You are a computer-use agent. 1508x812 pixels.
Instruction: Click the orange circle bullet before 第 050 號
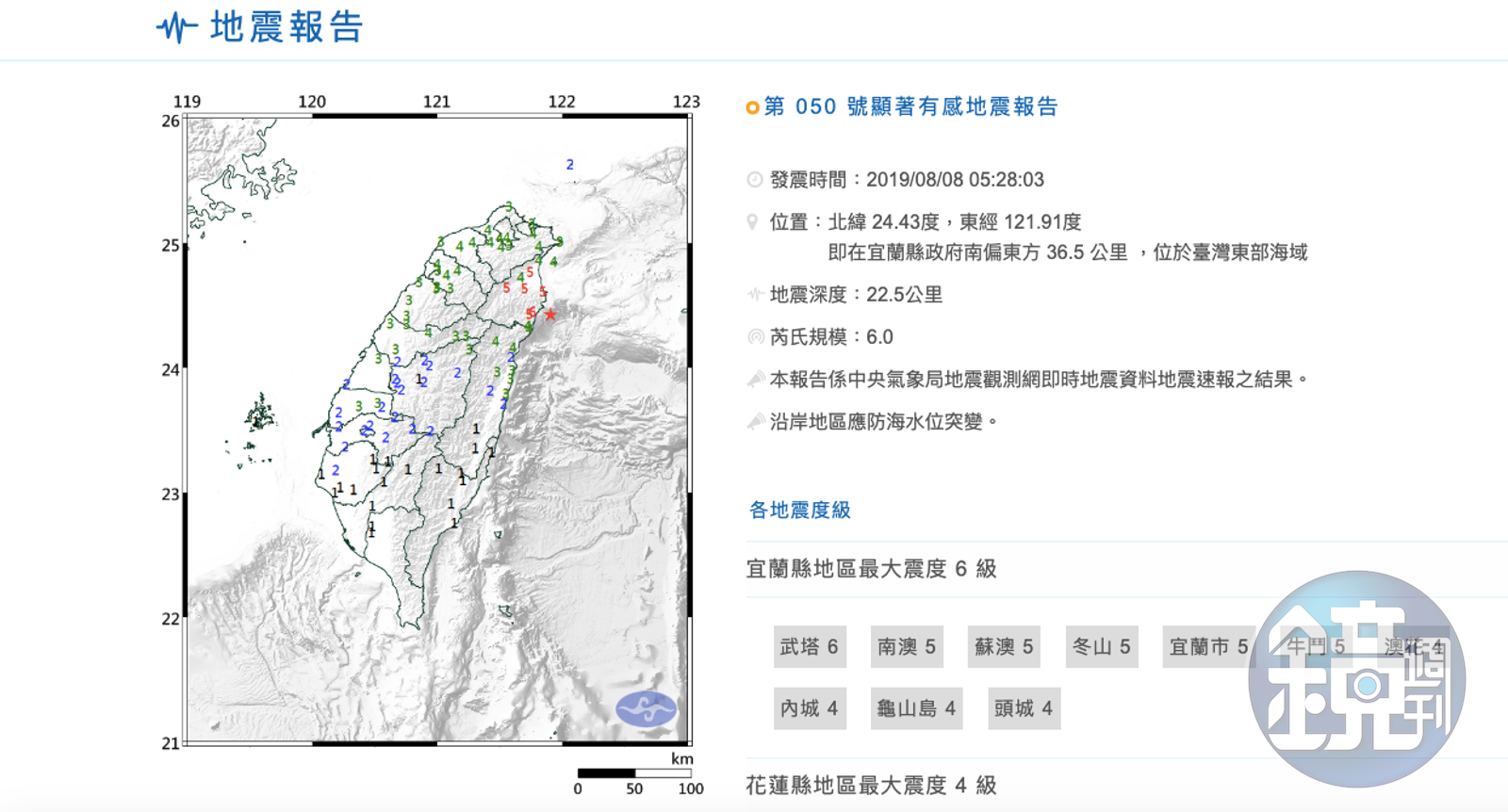pyautogui.click(x=752, y=108)
